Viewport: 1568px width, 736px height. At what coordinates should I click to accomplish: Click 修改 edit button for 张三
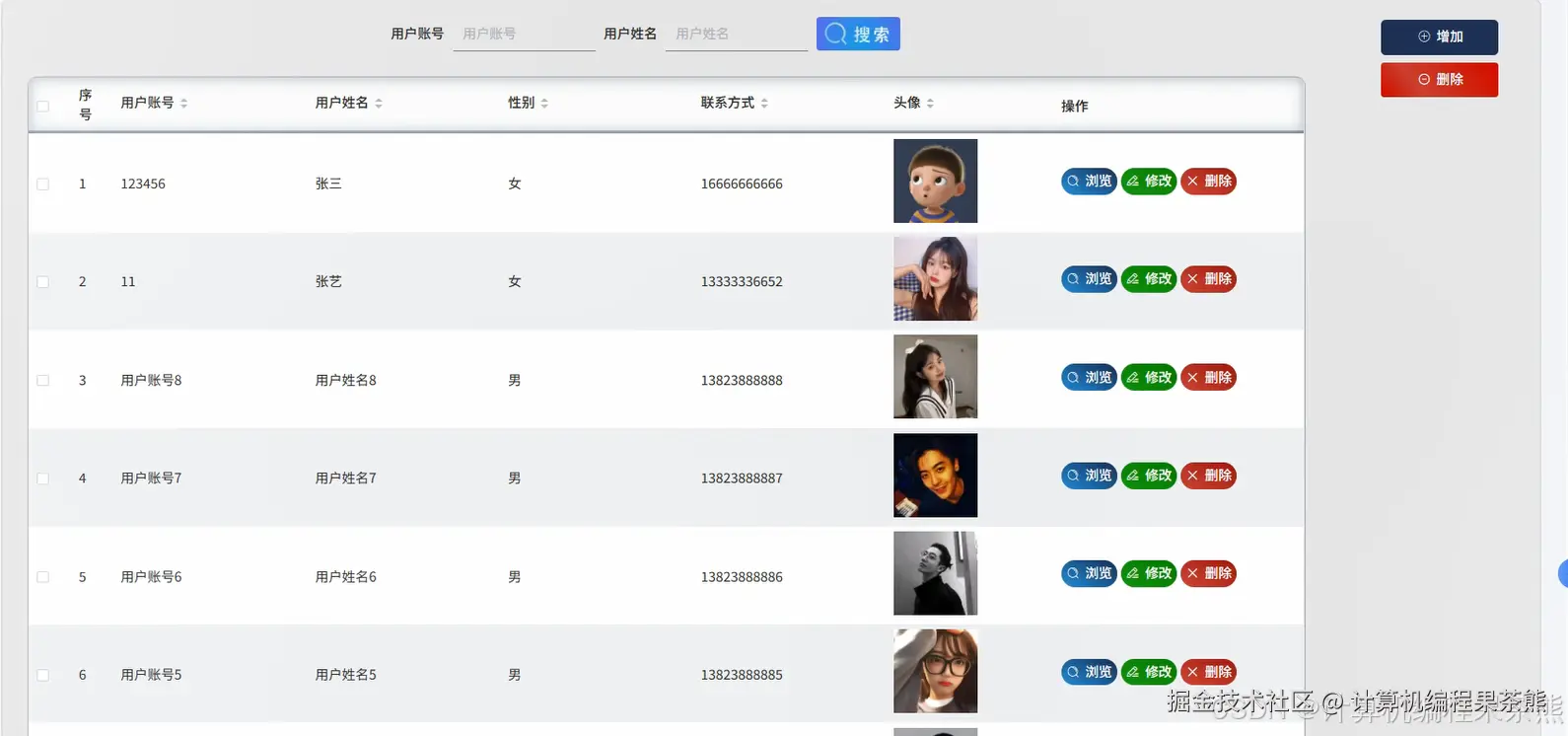[1149, 182]
